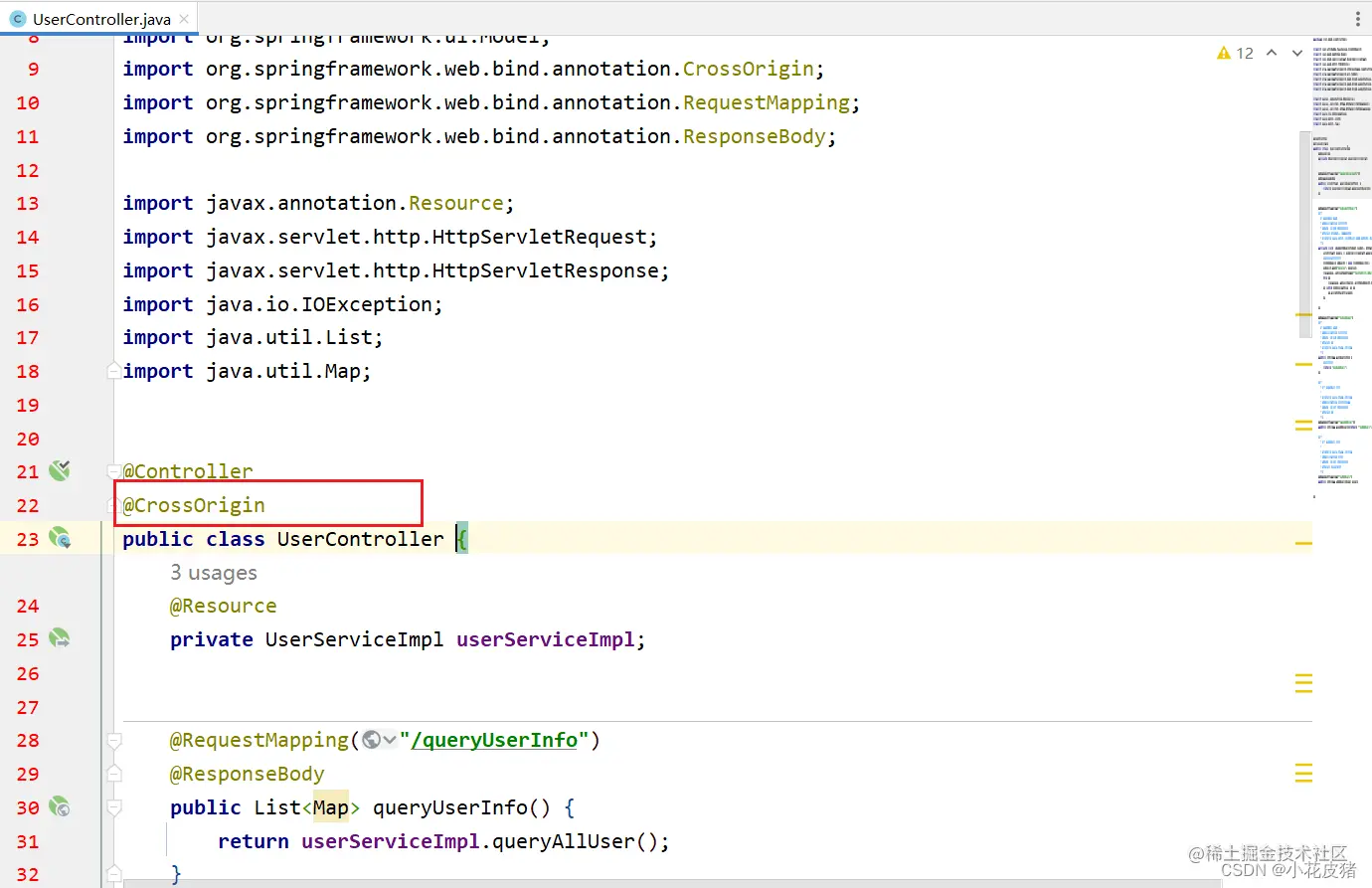This screenshot has height=888, width=1372.
Task: Click the Java class icon on the UserController.java tab
Action: tap(17, 19)
